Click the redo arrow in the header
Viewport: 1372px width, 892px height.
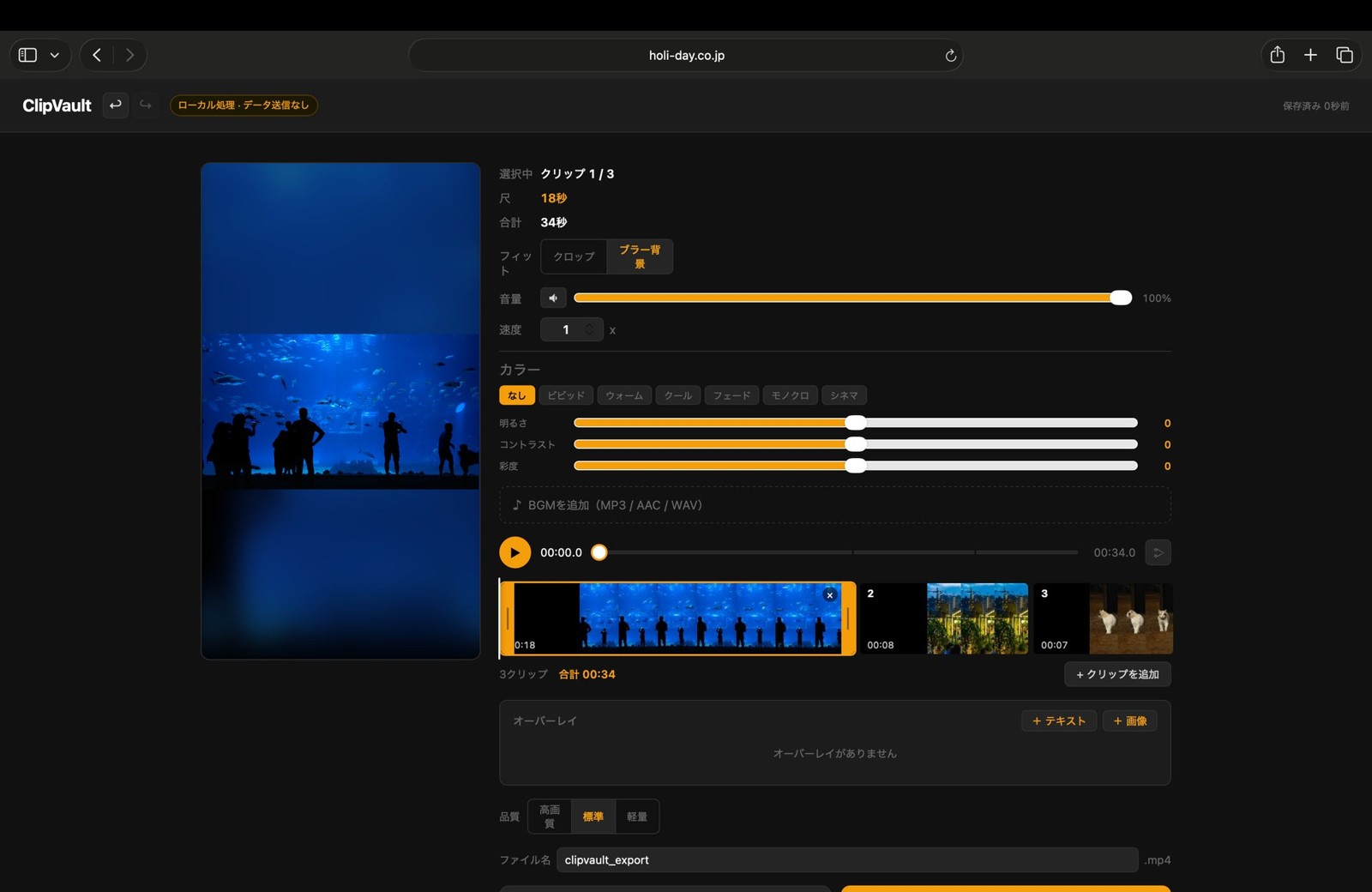coord(146,105)
